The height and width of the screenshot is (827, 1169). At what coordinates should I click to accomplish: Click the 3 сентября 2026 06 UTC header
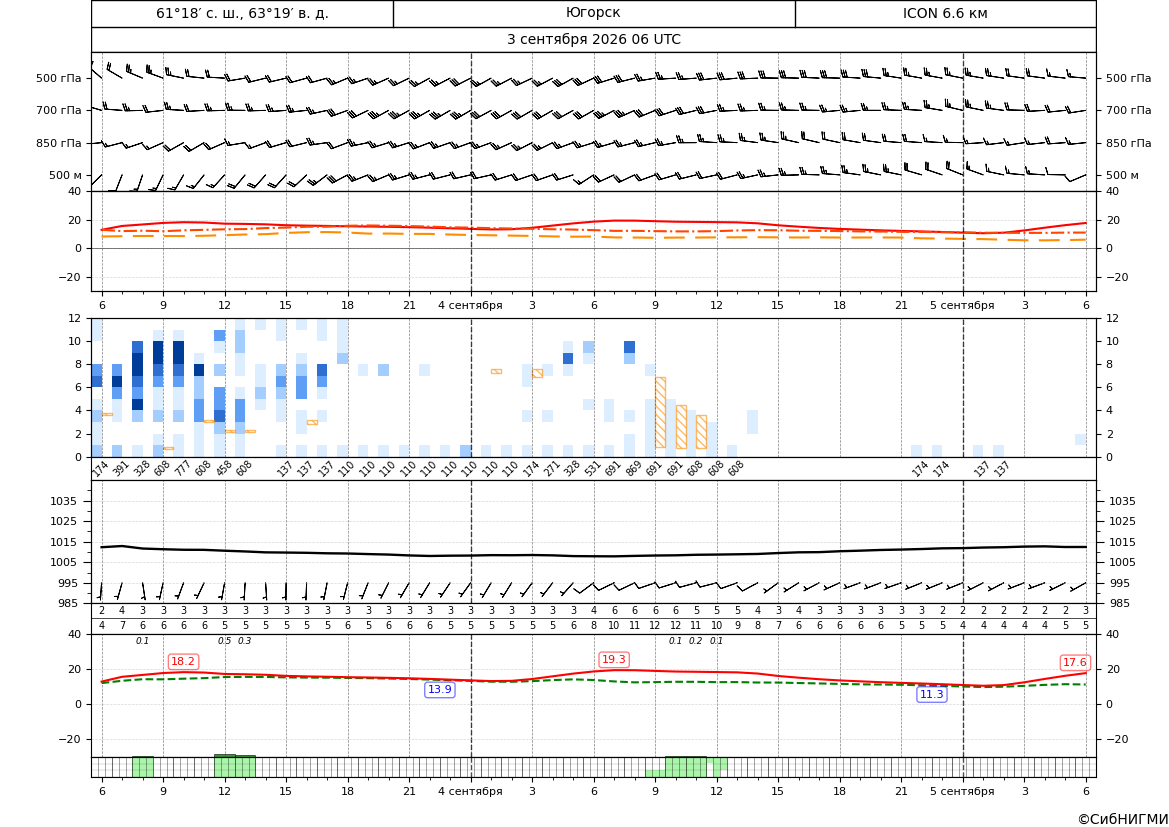(593, 40)
